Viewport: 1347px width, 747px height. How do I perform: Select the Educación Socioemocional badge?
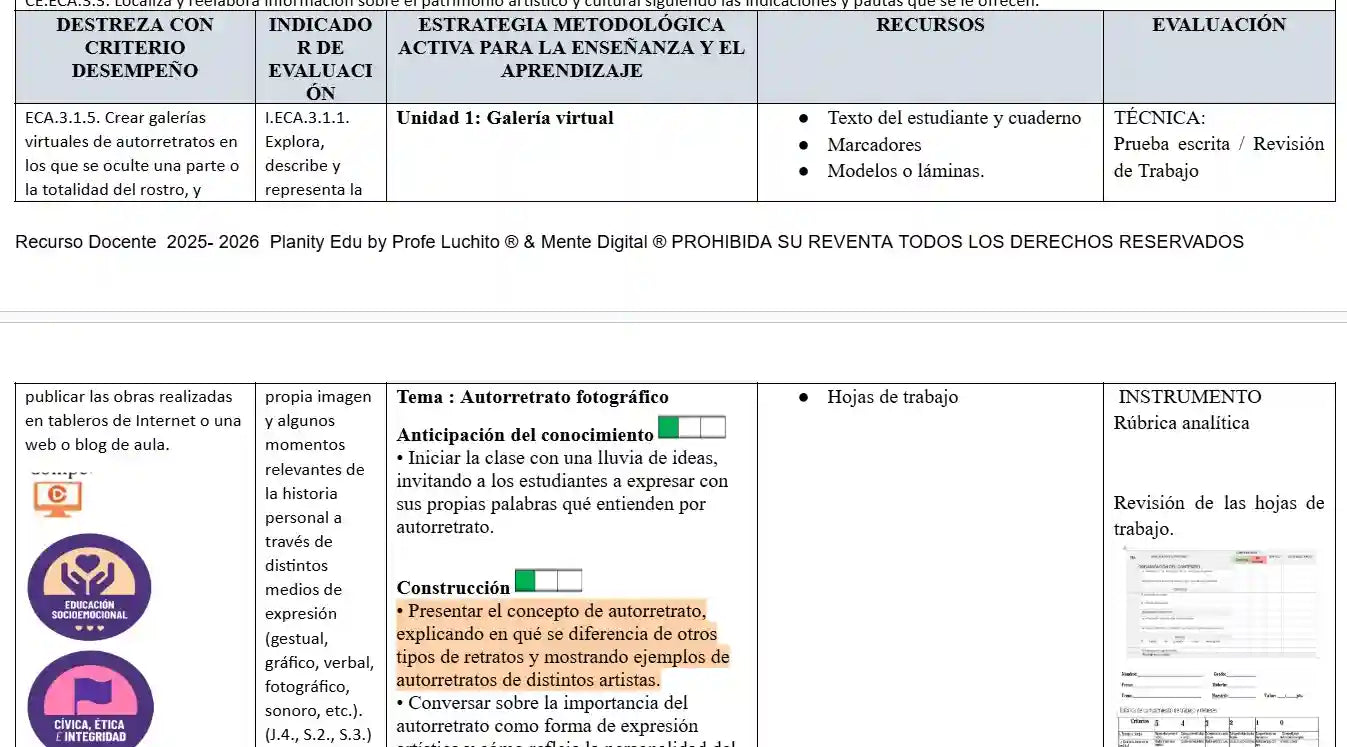(x=89, y=587)
